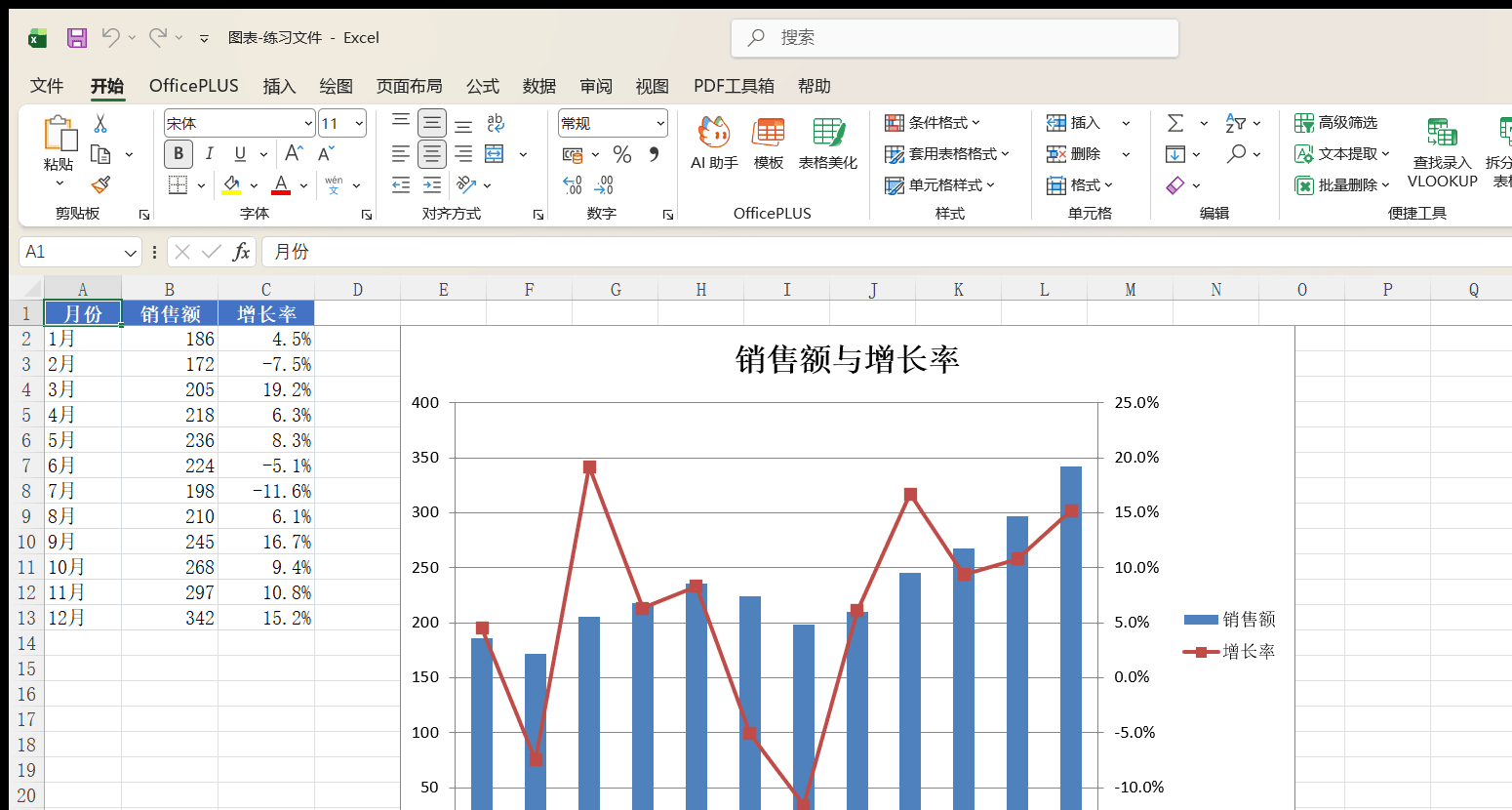Image resolution: width=1512 pixels, height=810 pixels.
Task: Open AI 助手 assistant
Action: [714, 142]
